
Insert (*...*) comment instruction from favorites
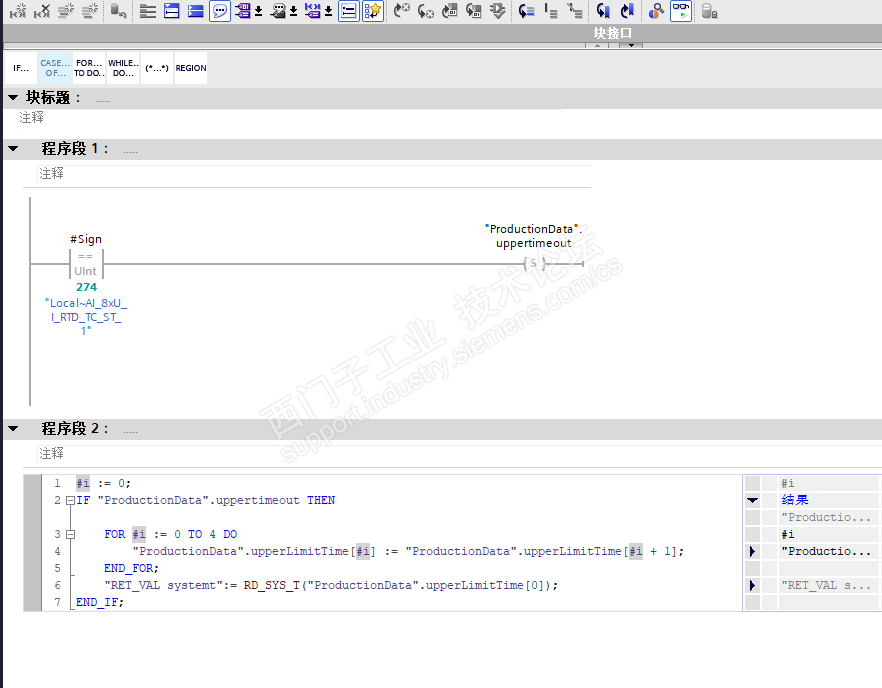pyautogui.click(x=157, y=68)
